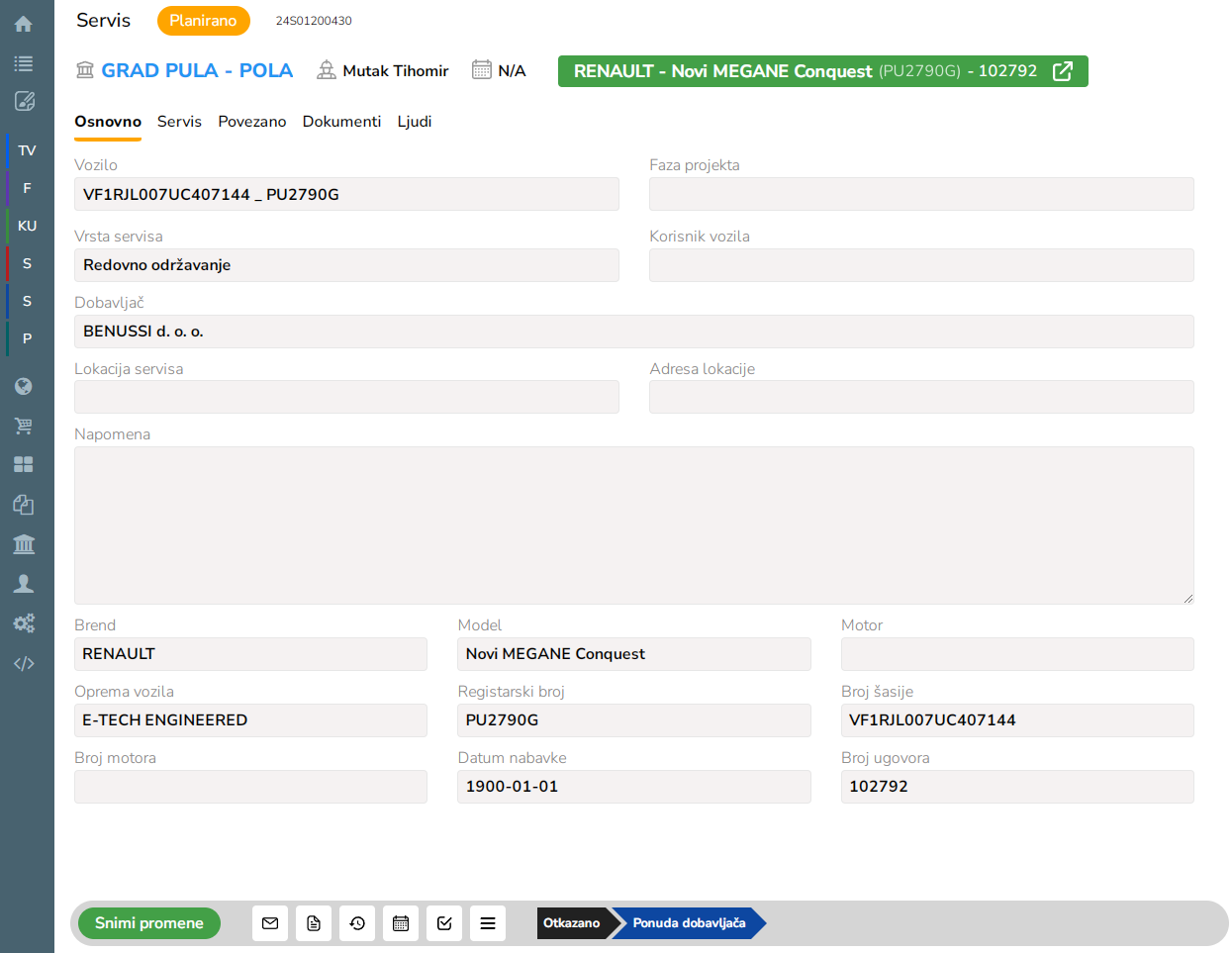Click the document number 24S01200430

pos(314,21)
